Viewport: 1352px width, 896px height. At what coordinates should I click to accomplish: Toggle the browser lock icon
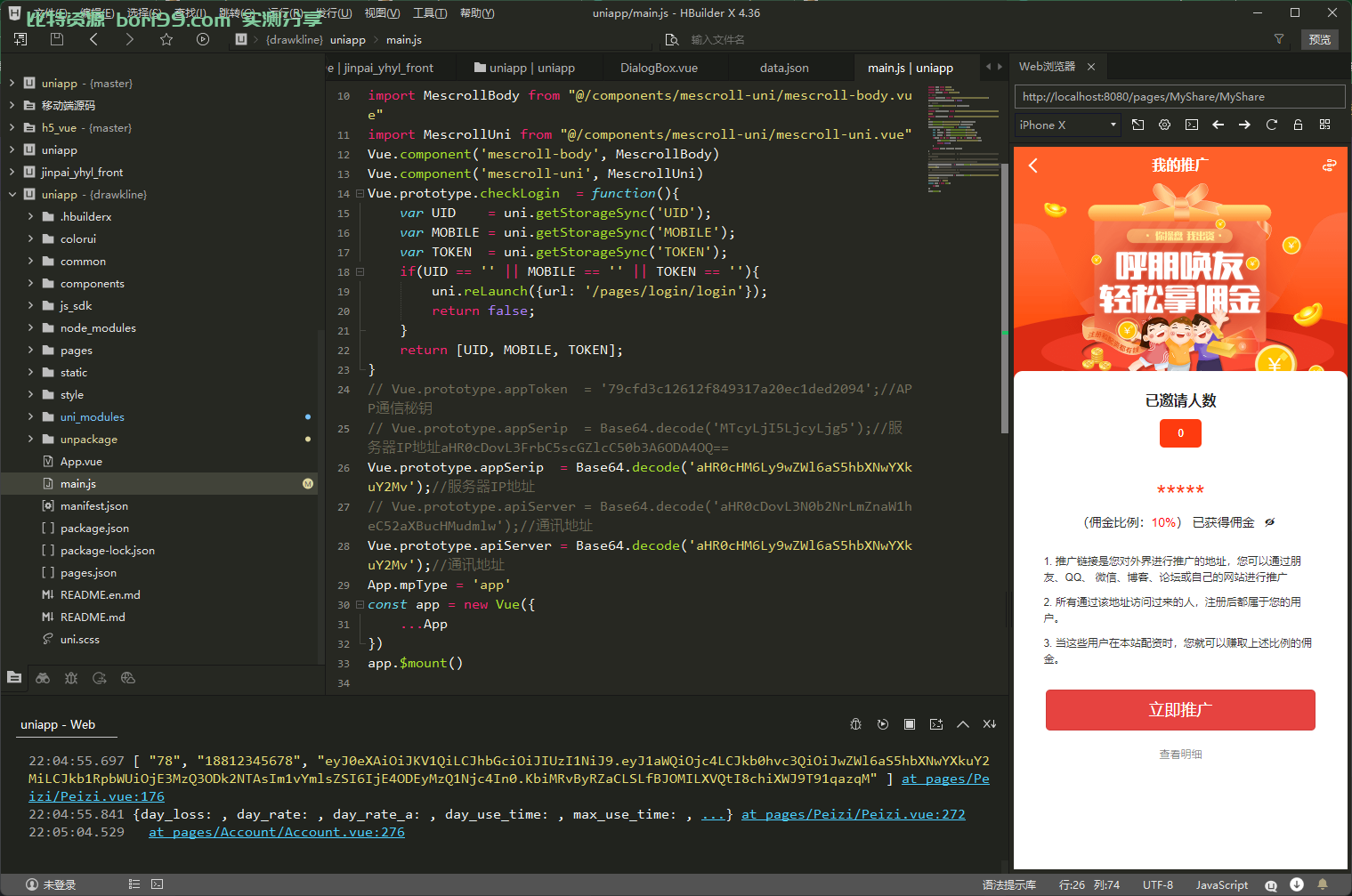click(x=1298, y=125)
